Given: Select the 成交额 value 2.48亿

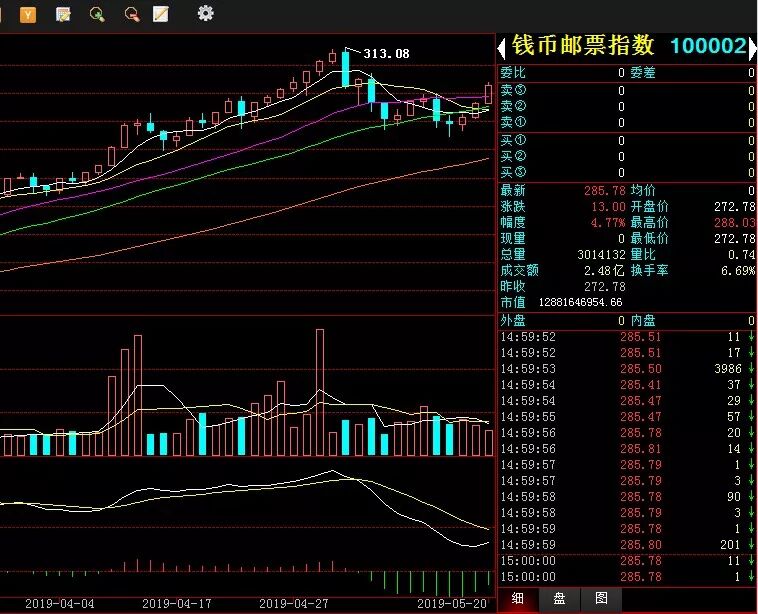Looking at the screenshot, I should [x=604, y=271].
